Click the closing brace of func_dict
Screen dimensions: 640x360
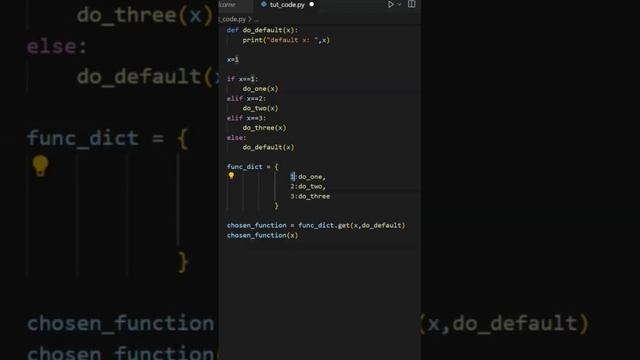tap(276, 206)
